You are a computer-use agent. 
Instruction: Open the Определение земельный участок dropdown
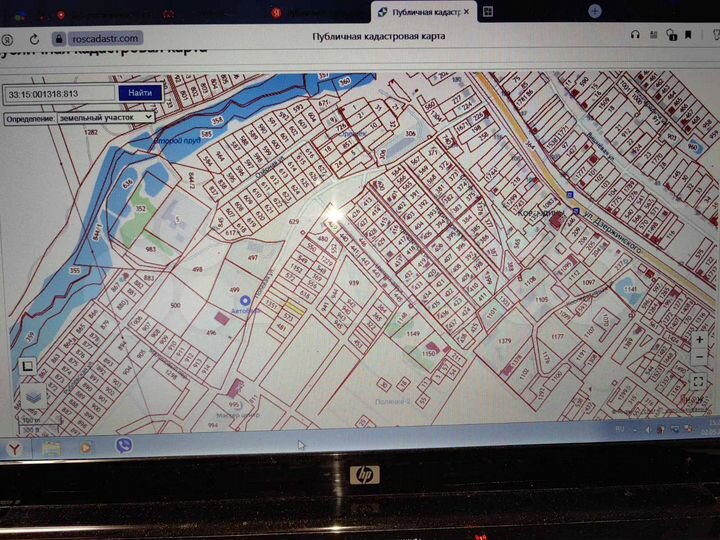[80, 117]
